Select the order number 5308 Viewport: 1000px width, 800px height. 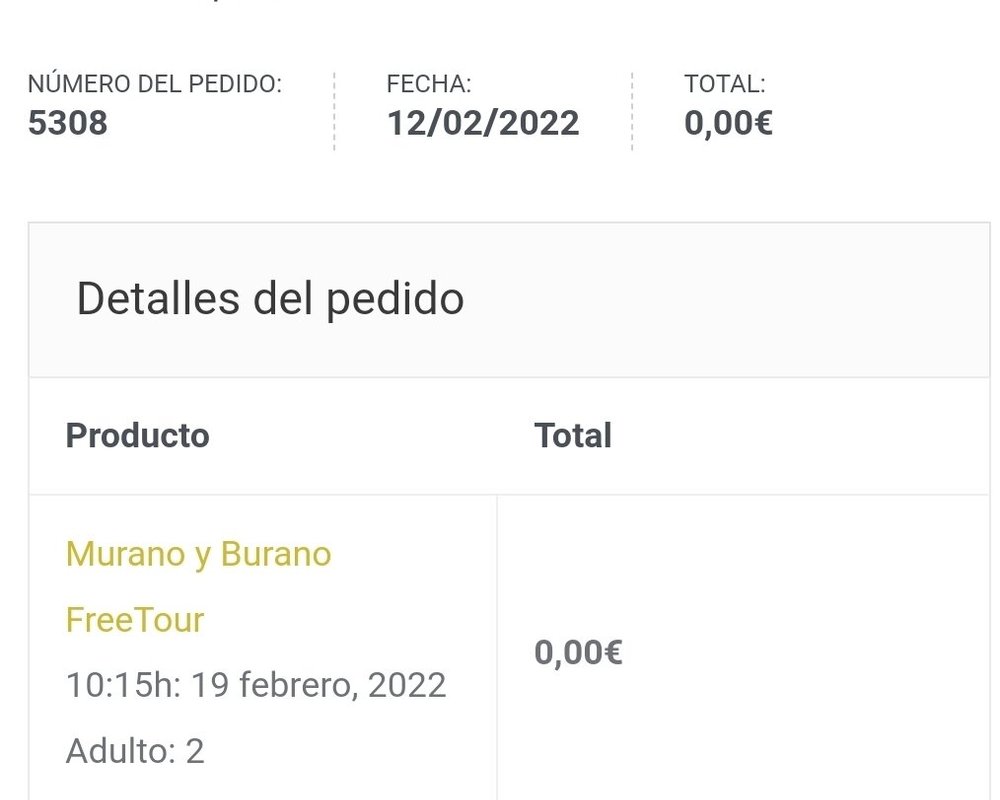click(x=68, y=122)
